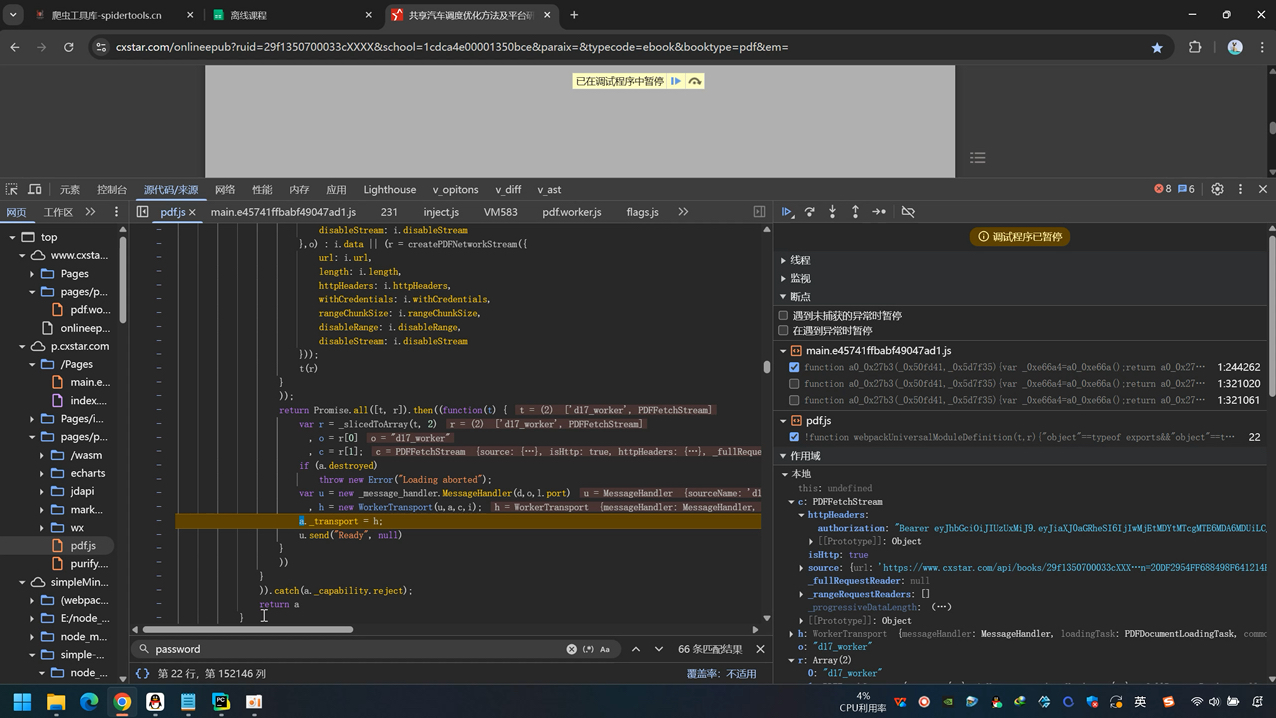Image resolution: width=1276 pixels, height=718 pixels.
Task: Switch to the 控制台 console panel
Action: pos(112,189)
